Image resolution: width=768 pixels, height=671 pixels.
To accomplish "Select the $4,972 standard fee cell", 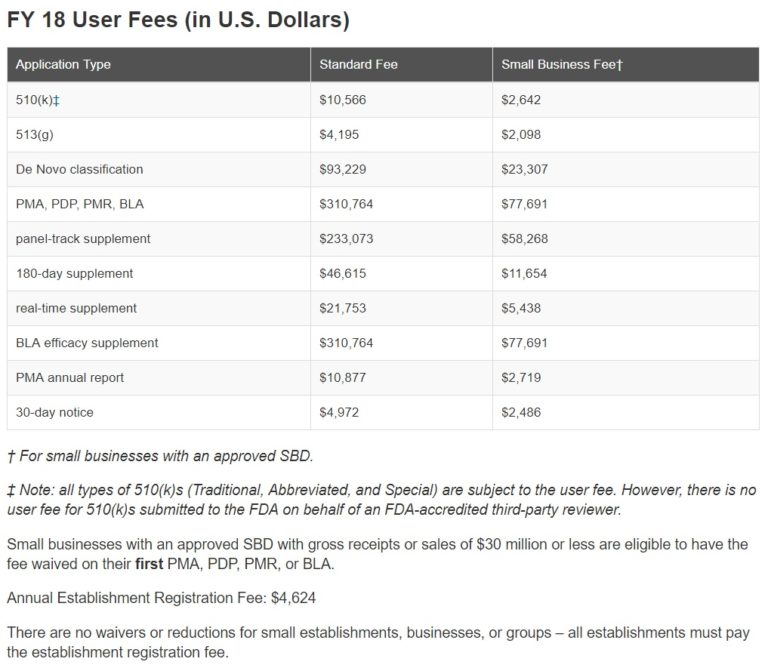I will (340, 412).
